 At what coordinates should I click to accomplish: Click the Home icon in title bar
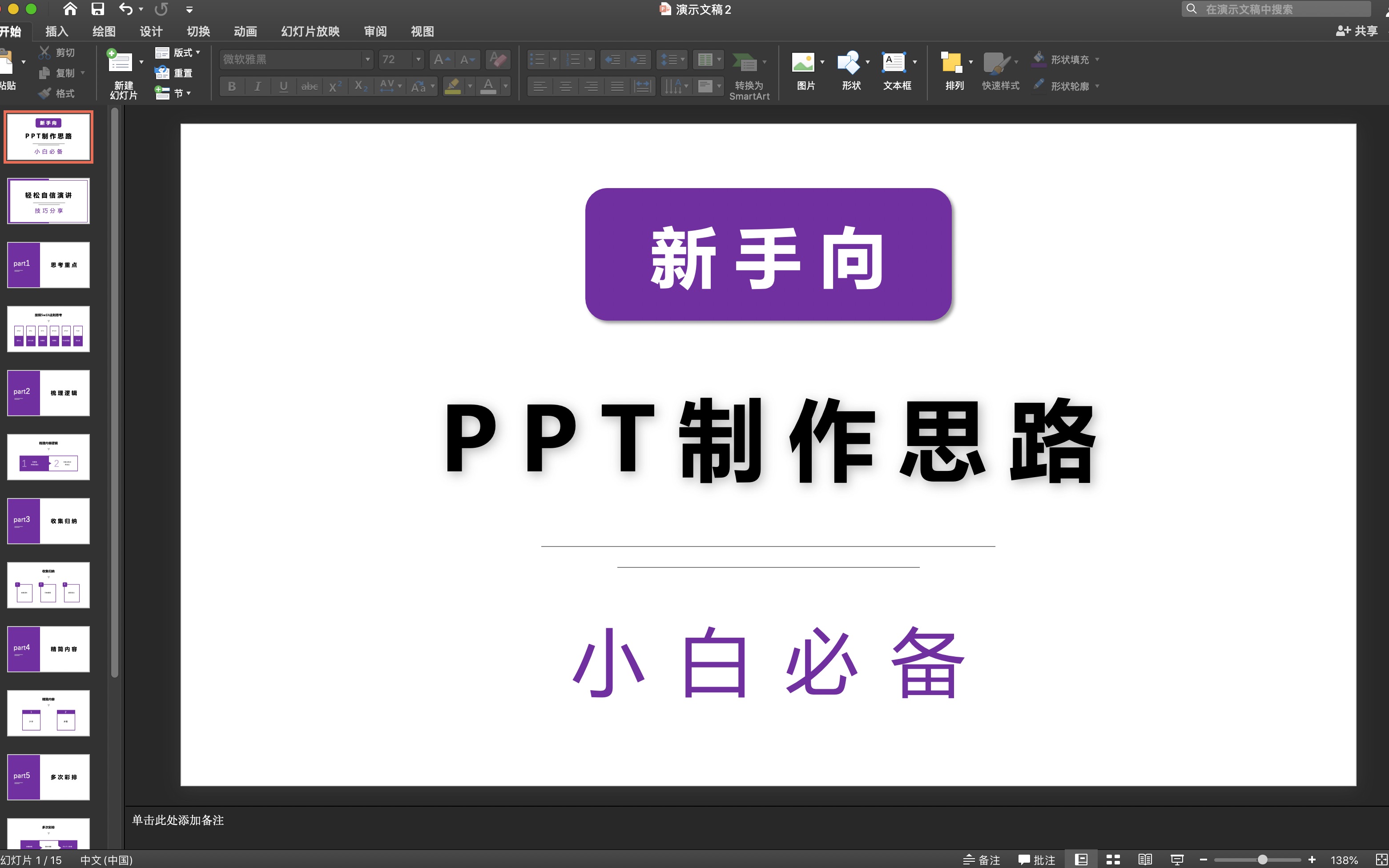(x=69, y=9)
